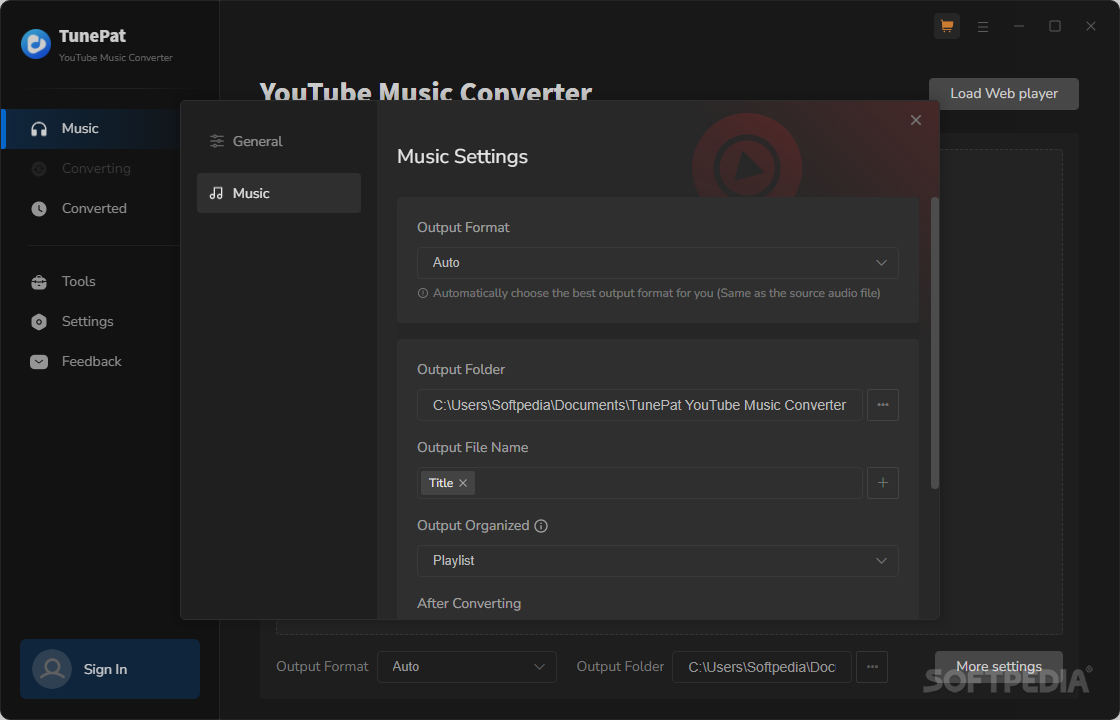Go to the Music section in sidebar
This screenshot has width=1120, height=720.
(x=91, y=129)
